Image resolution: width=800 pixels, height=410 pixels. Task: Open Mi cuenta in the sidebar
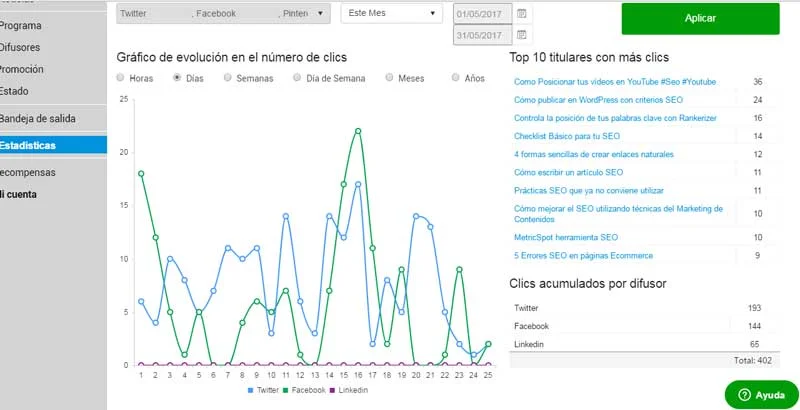(18, 194)
